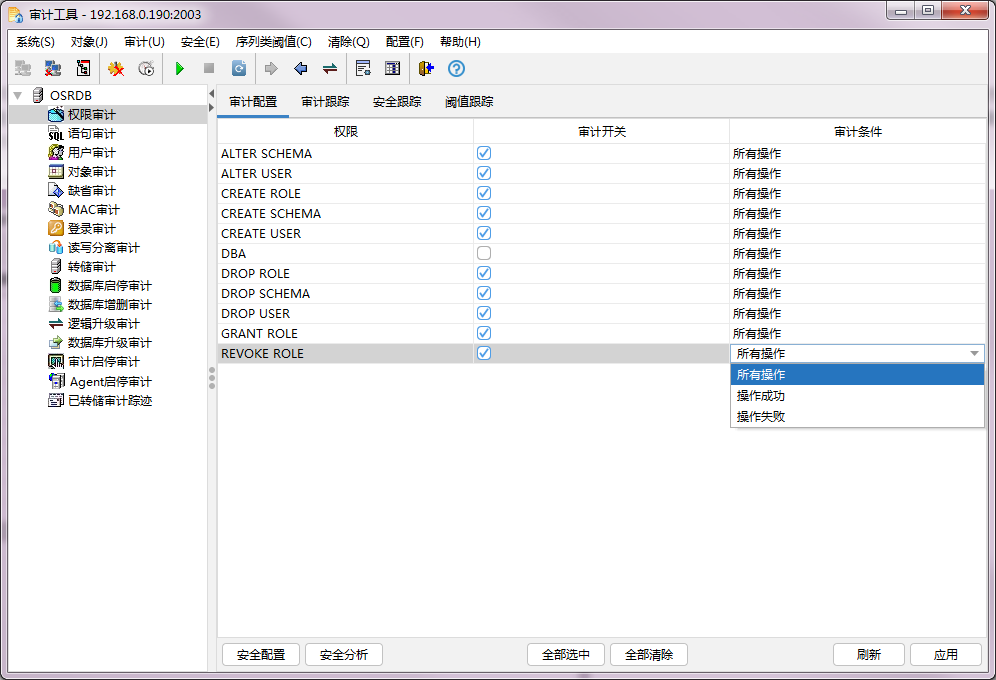Select the 登录审计 key icon in sidebar

(90, 228)
